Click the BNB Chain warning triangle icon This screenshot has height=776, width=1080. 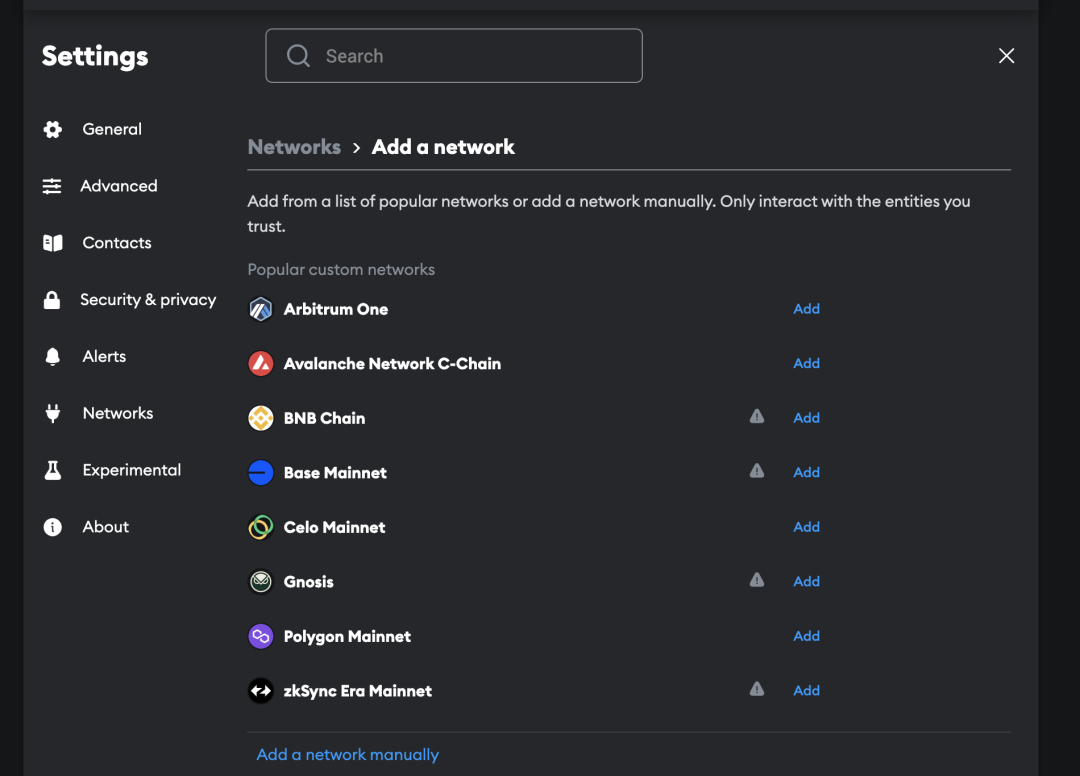(757, 417)
